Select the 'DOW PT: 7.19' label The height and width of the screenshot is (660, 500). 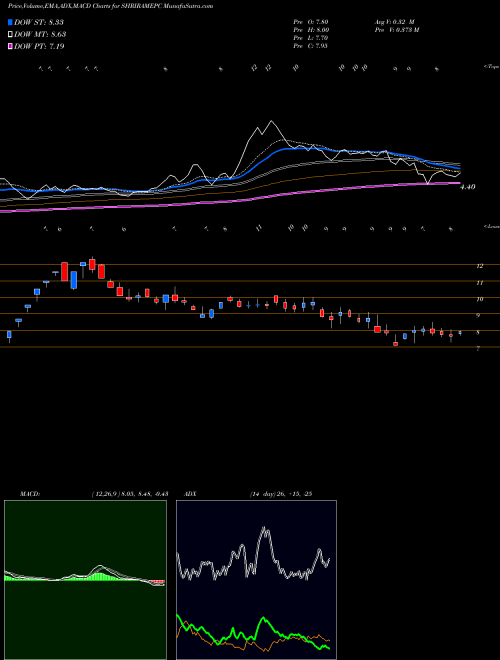point(39,46)
